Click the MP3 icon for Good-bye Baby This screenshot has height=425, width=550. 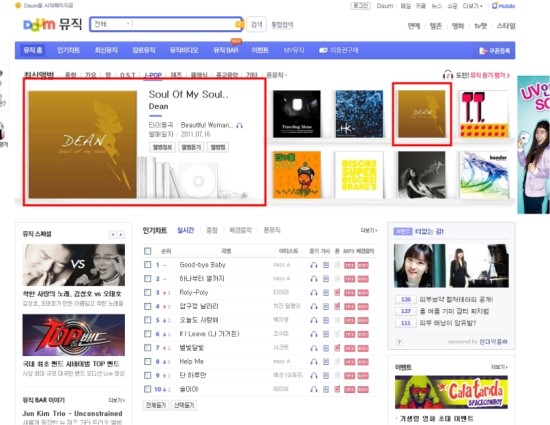(349, 265)
